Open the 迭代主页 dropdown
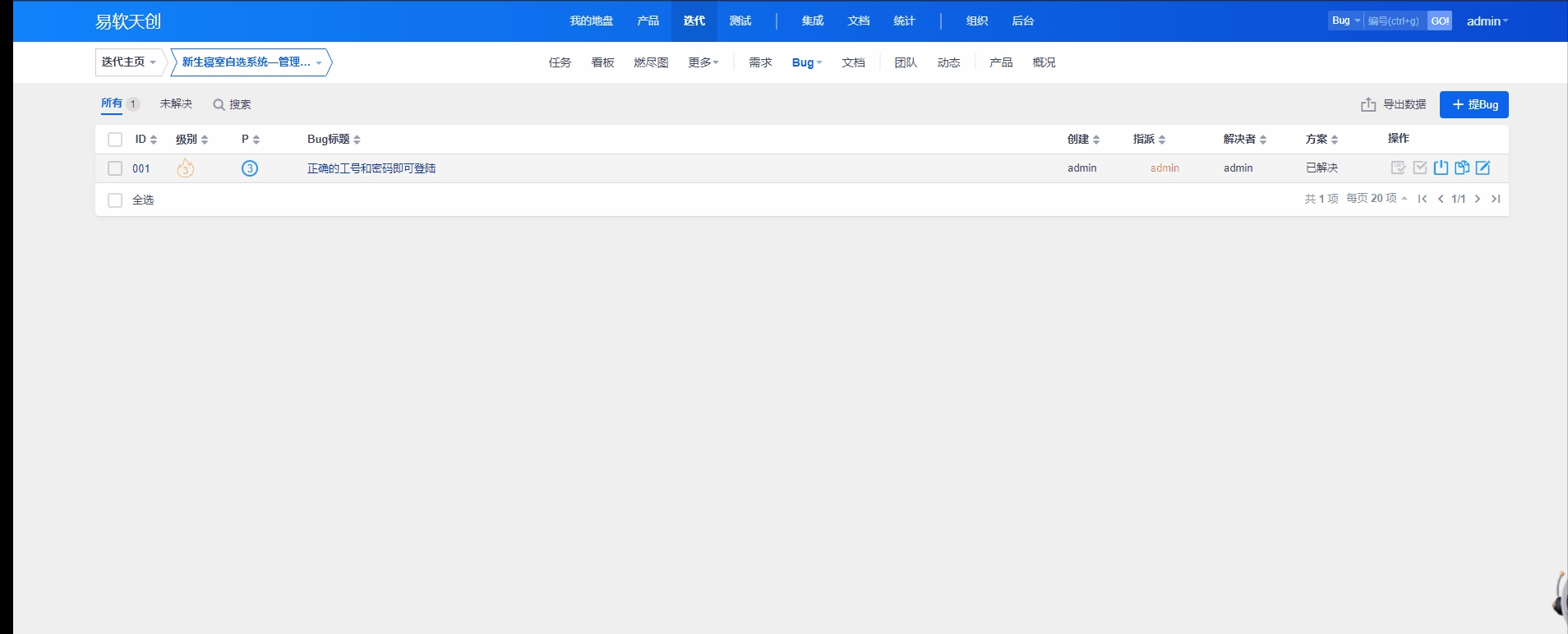This screenshot has width=1568, height=634. (131, 62)
